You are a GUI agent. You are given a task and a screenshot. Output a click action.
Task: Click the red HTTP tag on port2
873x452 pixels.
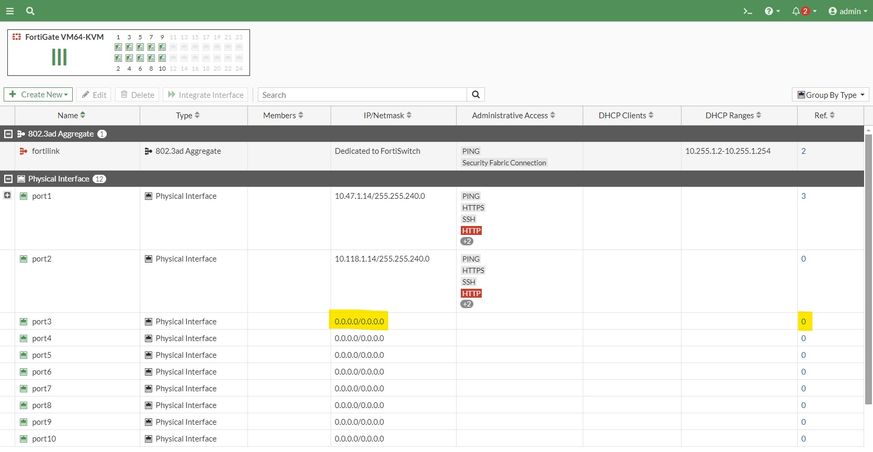[x=471, y=293]
